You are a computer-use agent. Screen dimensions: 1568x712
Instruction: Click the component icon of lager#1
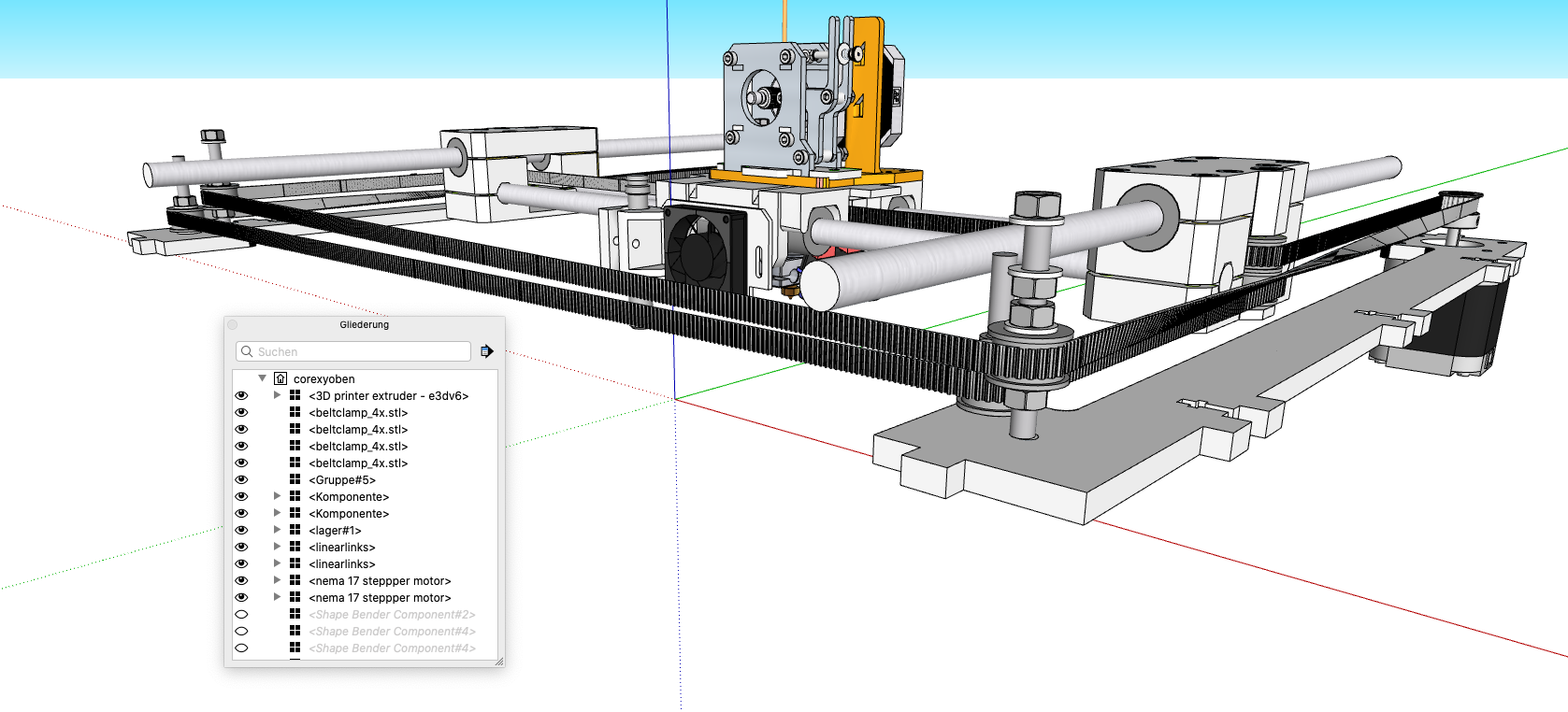tap(295, 531)
